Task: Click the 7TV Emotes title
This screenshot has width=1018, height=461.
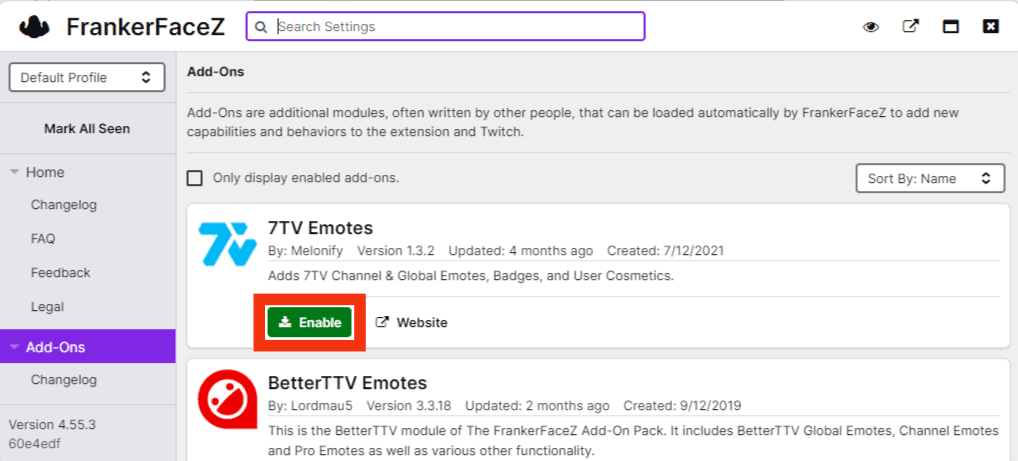Action: (320, 228)
